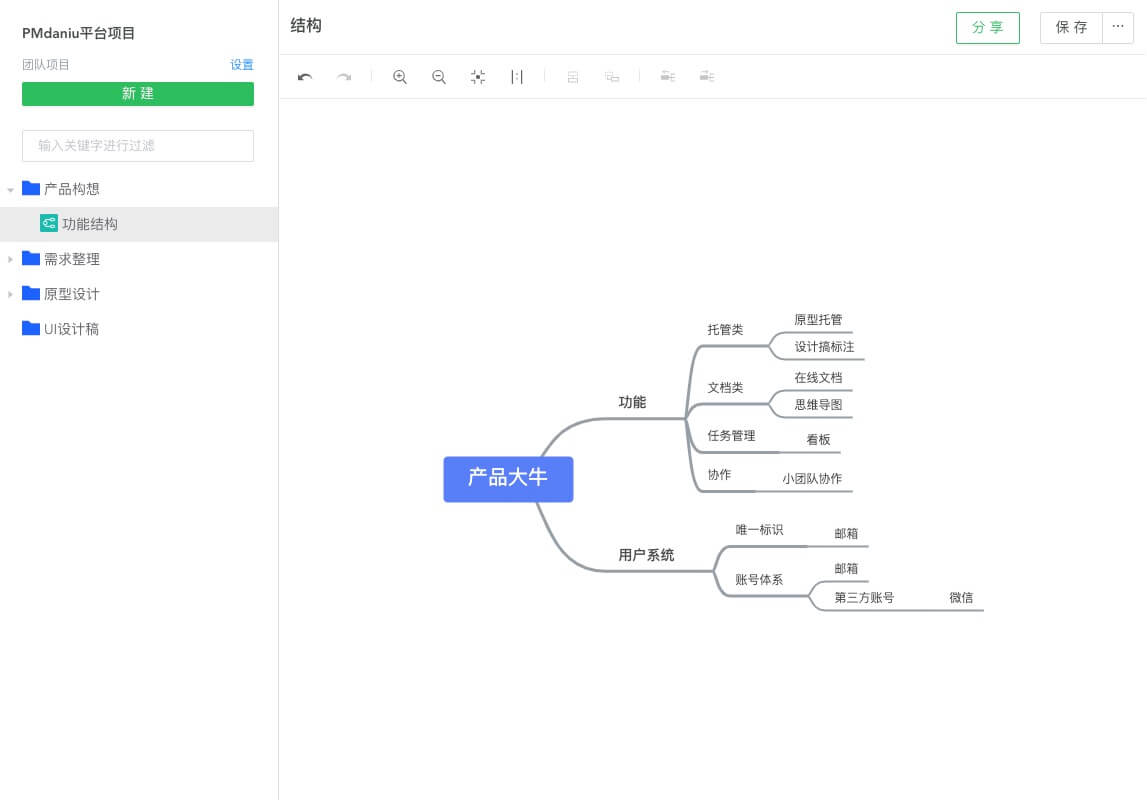Click the 分享 share button
This screenshot has width=1147, height=801.
987,28
